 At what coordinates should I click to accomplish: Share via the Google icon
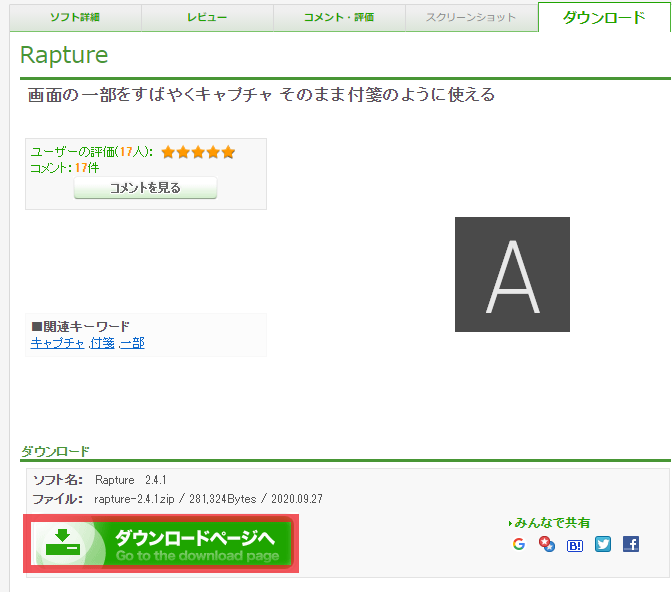[x=519, y=544]
